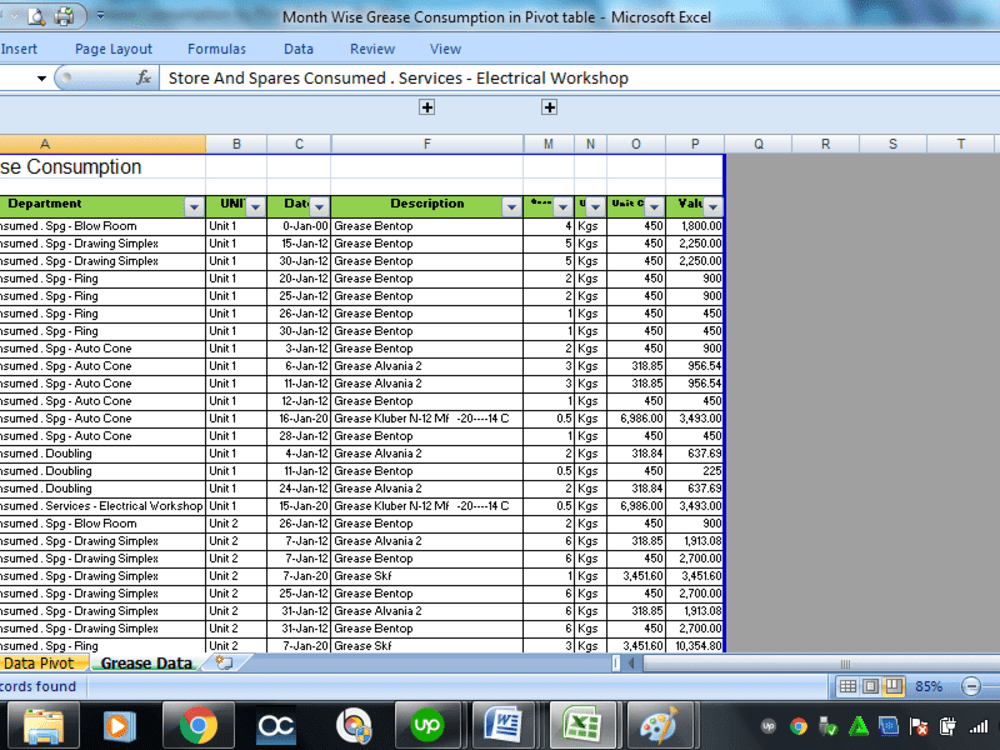The width and height of the screenshot is (1000, 750).
Task: Click the Chrome system tray icon
Action: click(798, 726)
